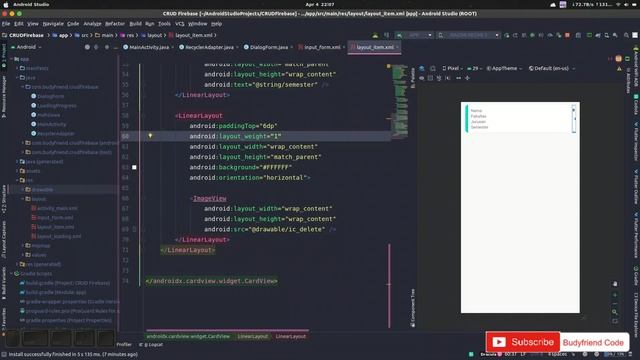Open Pixel device dropdown in preview
640x360 pixels.
[x=453, y=68]
